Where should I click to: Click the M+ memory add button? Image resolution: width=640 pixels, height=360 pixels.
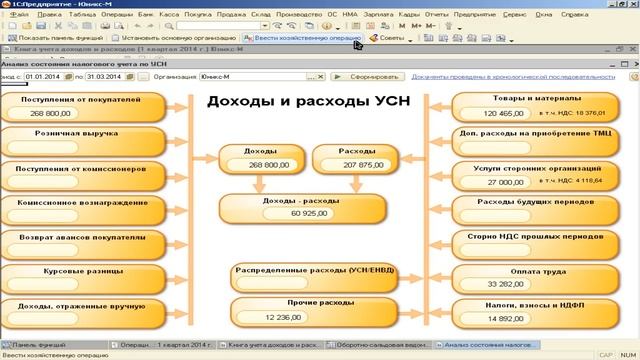tap(416, 26)
